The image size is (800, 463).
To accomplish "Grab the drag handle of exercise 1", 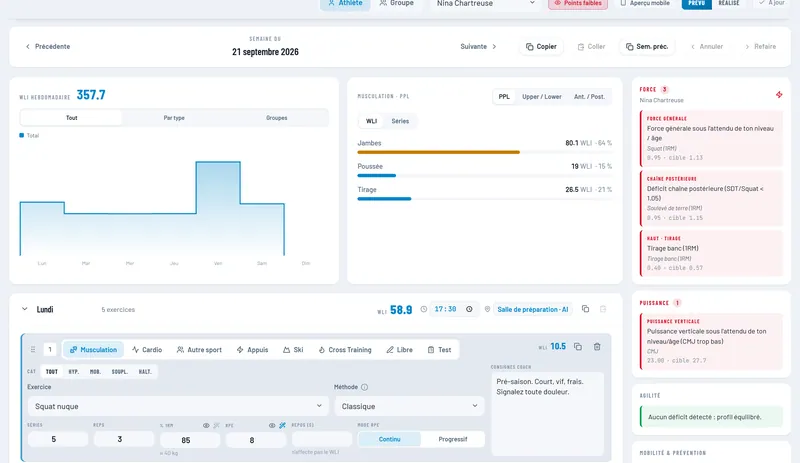I will click(x=33, y=350).
